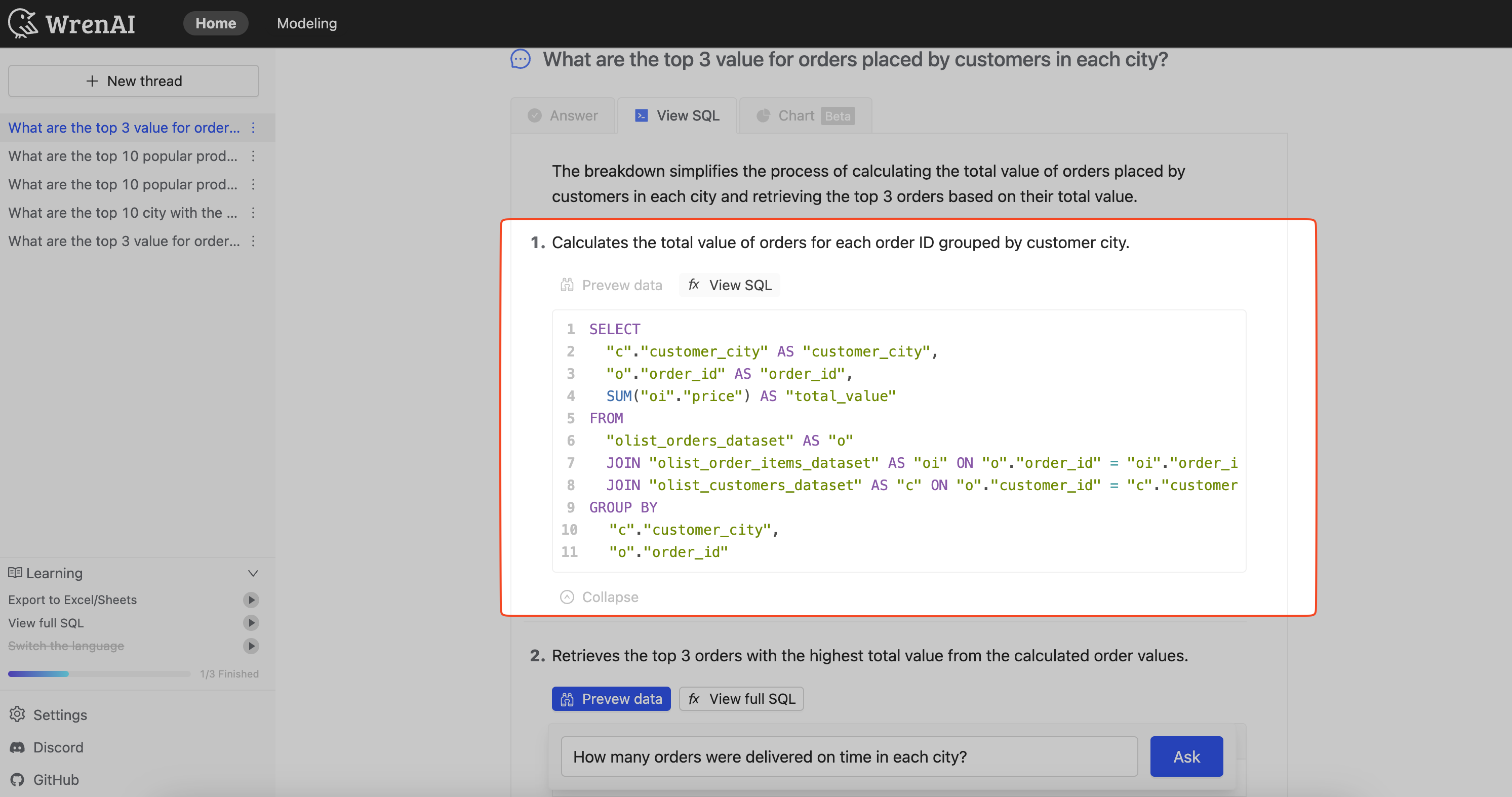This screenshot has height=797, width=1512.
Task: Click blue Preview data button in step 2
Action: [x=611, y=699]
